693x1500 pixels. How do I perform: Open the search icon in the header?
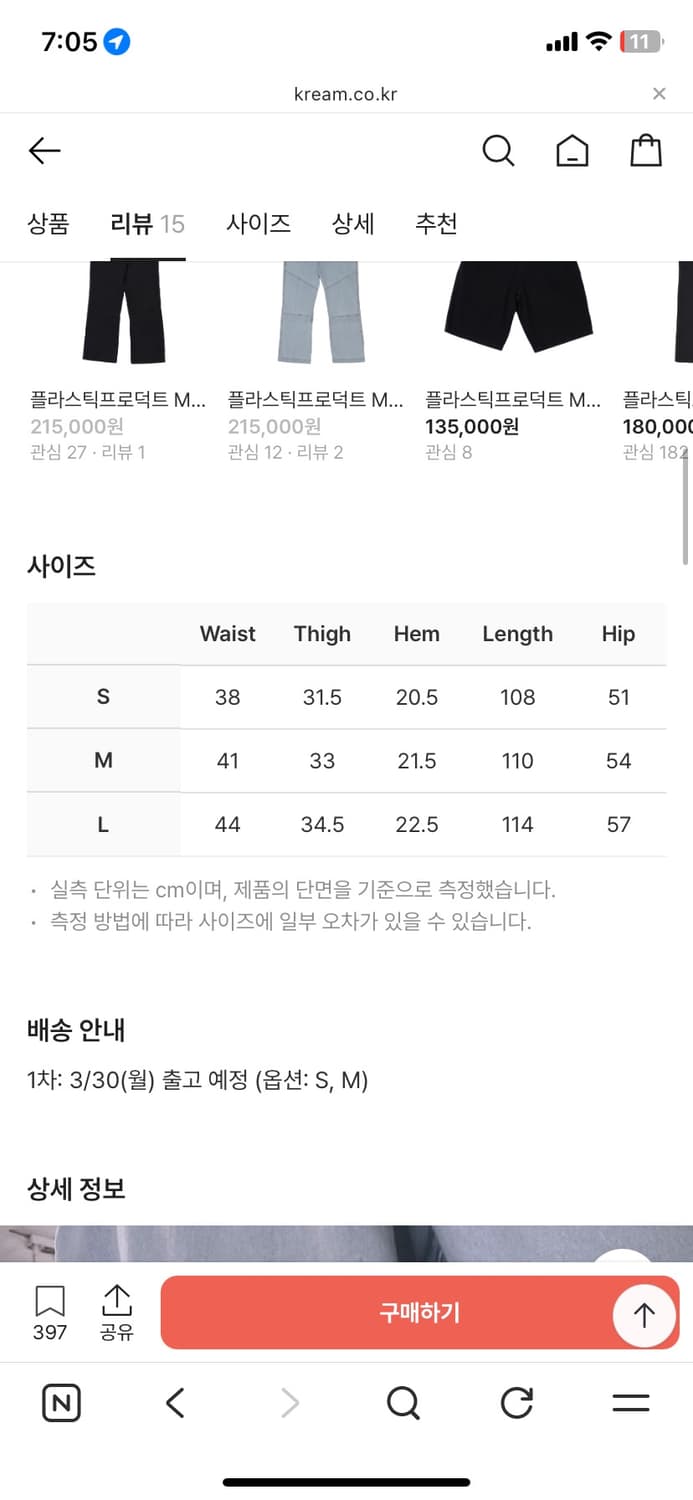click(498, 150)
